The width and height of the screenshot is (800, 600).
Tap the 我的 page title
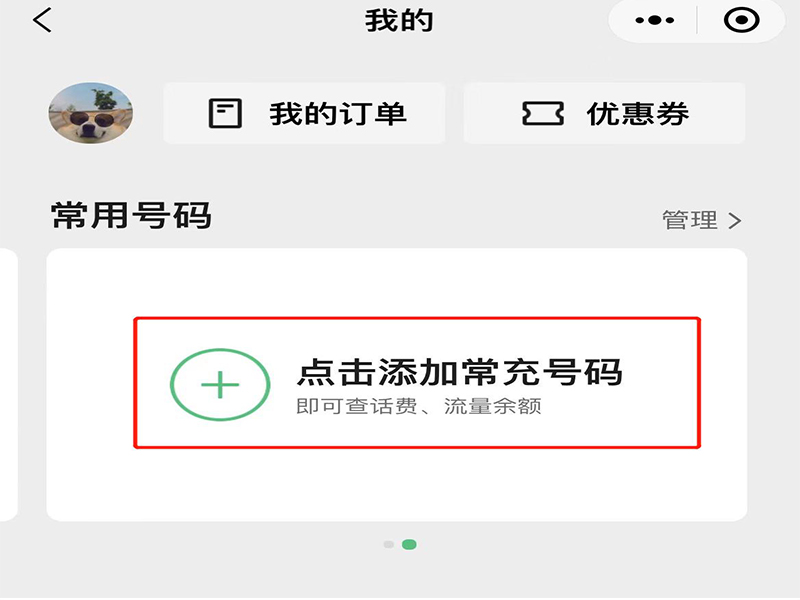(x=399, y=21)
